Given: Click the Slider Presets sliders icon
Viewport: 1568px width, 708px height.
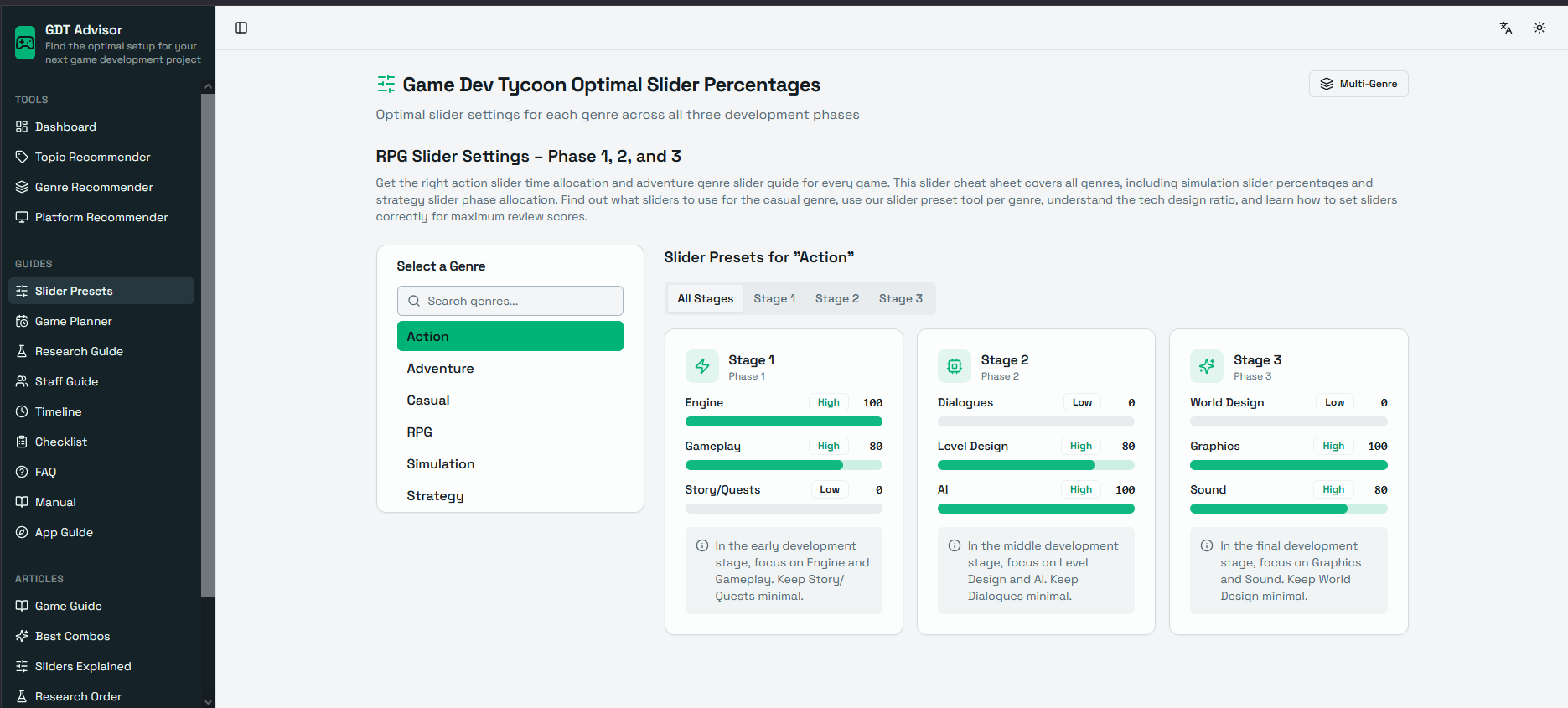Looking at the screenshot, I should pos(22,291).
